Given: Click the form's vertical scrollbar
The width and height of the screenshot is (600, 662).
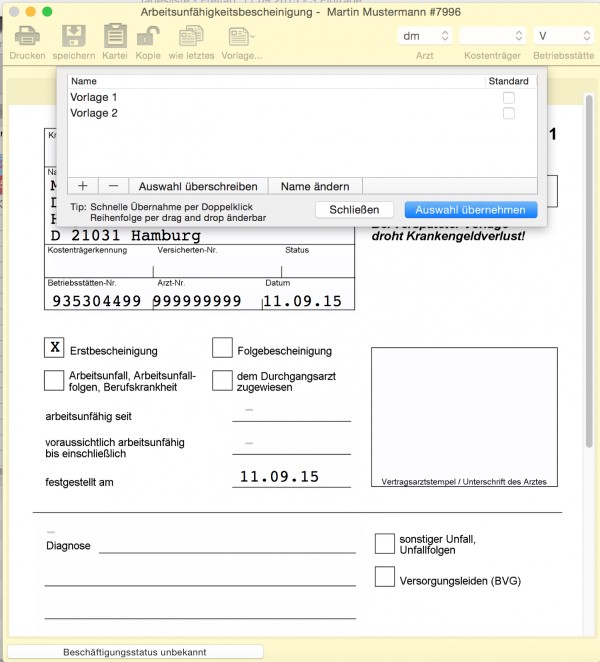Looking at the screenshot, I should [589, 271].
